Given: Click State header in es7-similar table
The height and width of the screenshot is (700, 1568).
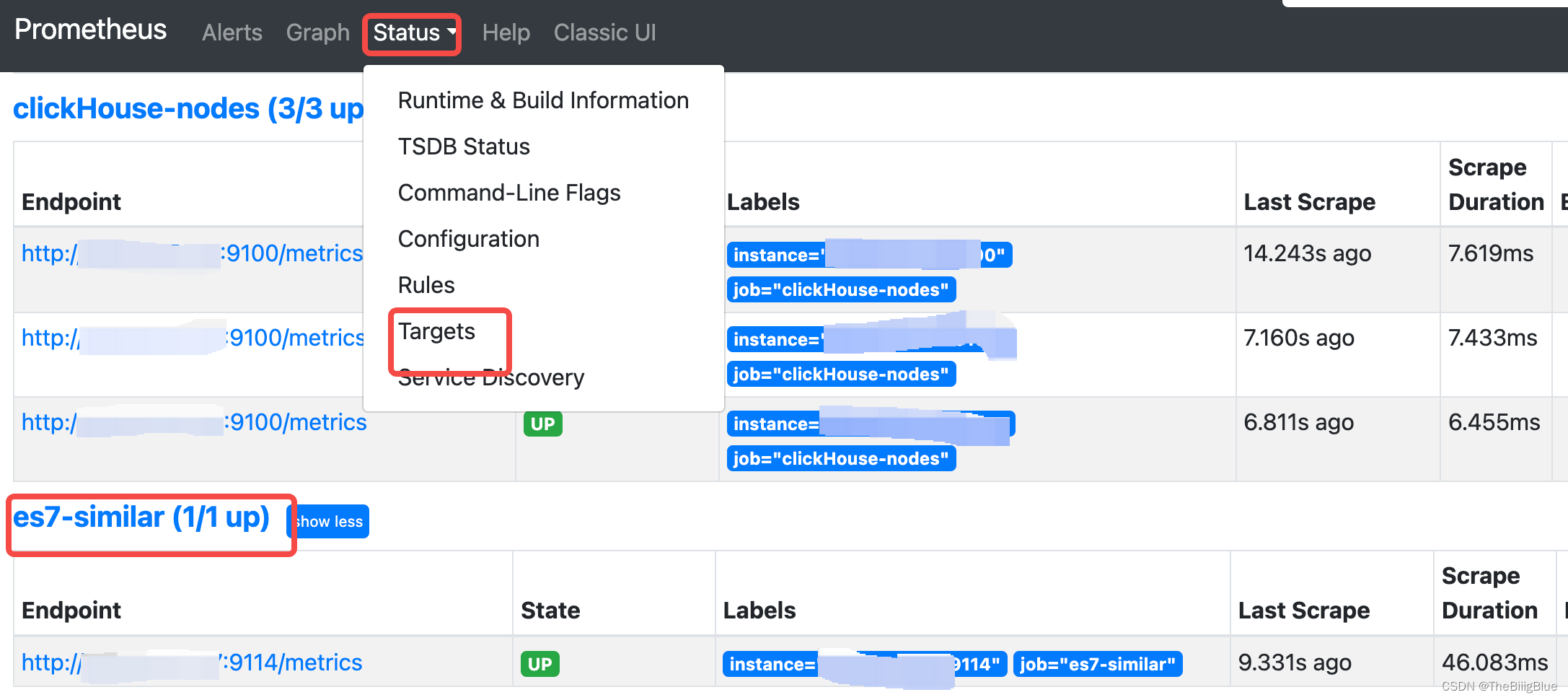Looking at the screenshot, I should point(550,611).
